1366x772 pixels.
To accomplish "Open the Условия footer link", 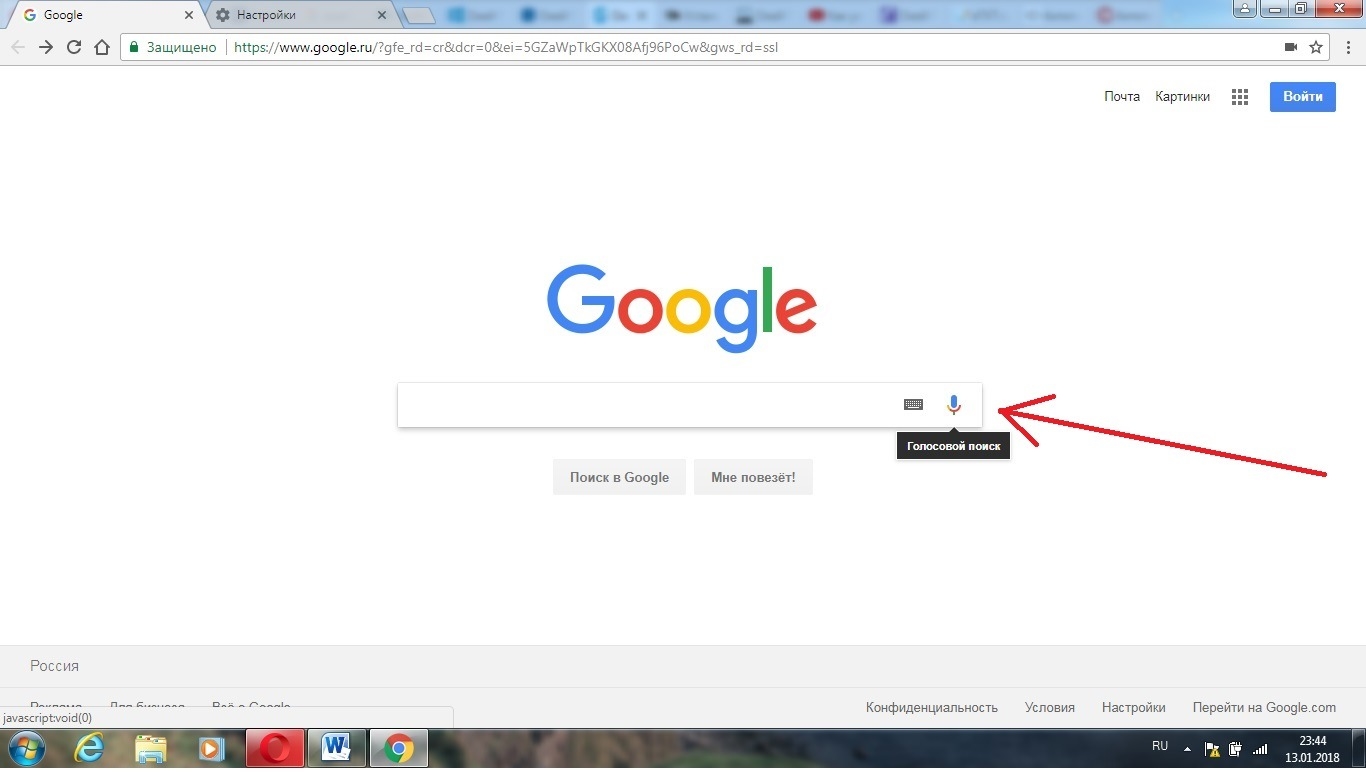I will [x=1050, y=707].
